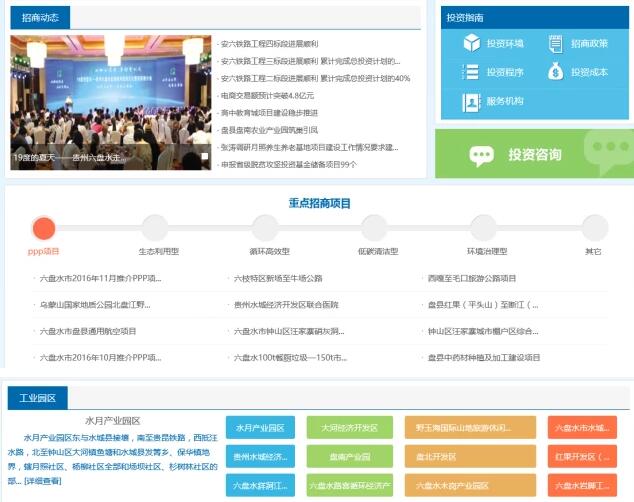The height and width of the screenshot is (502, 634).
Task: Open the 工业园区 tab header
Action: [x=38, y=398]
